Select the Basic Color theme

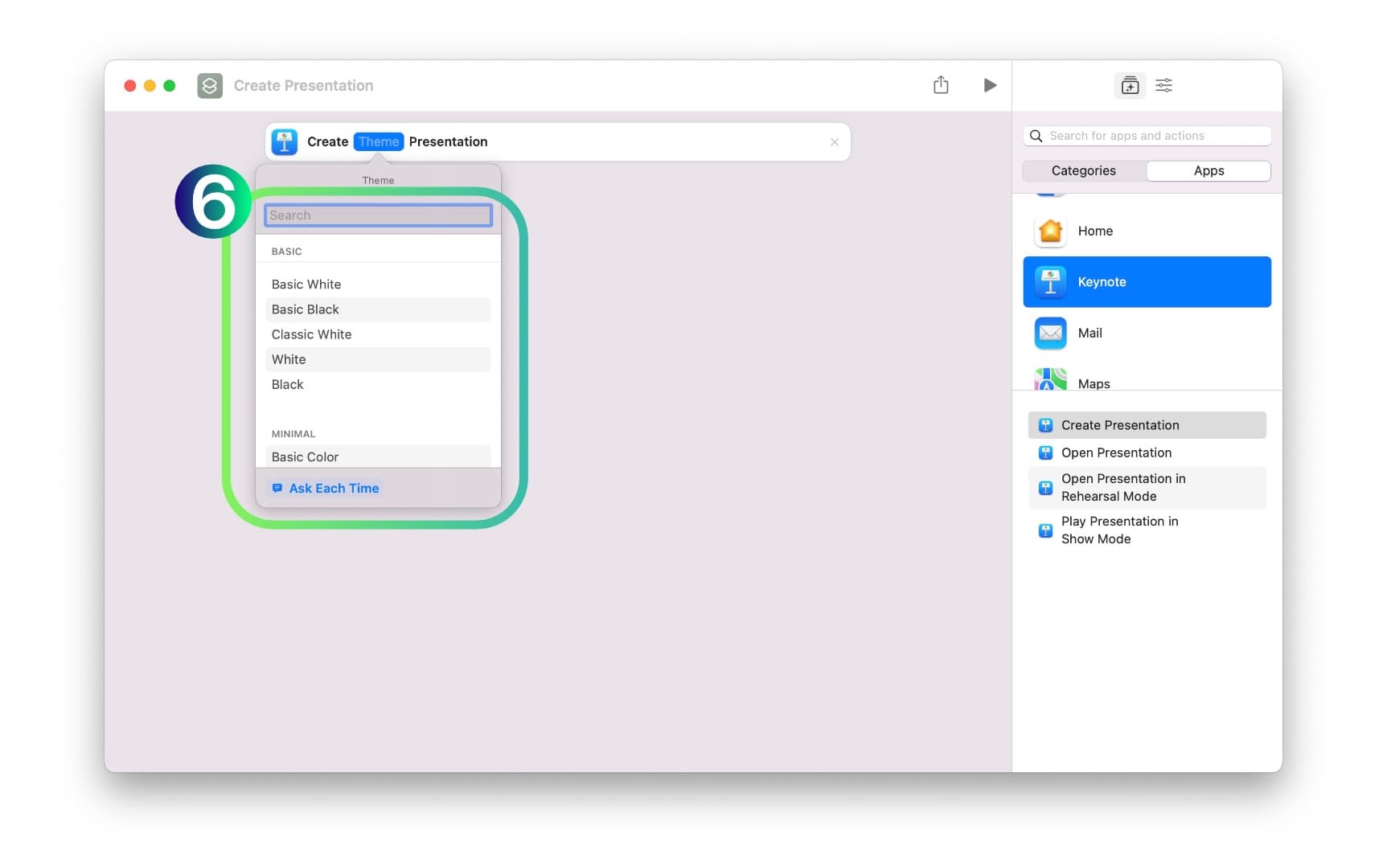[x=305, y=457]
